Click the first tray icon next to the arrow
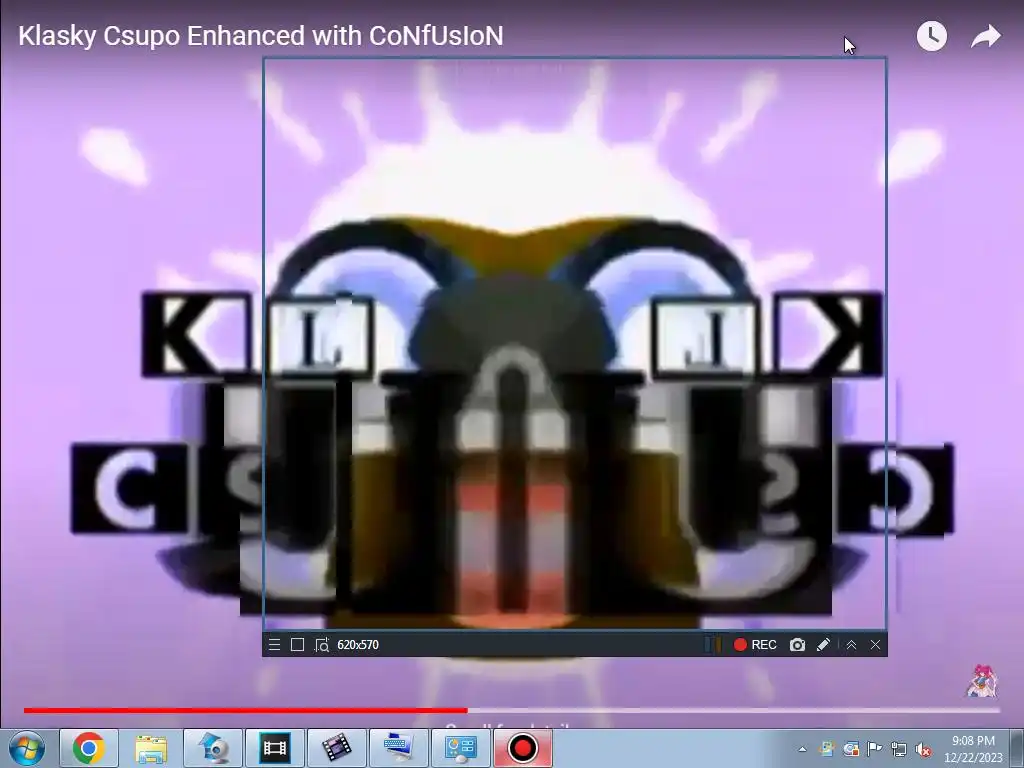Screen dimensions: 1024x768 (x=827, y=749)
